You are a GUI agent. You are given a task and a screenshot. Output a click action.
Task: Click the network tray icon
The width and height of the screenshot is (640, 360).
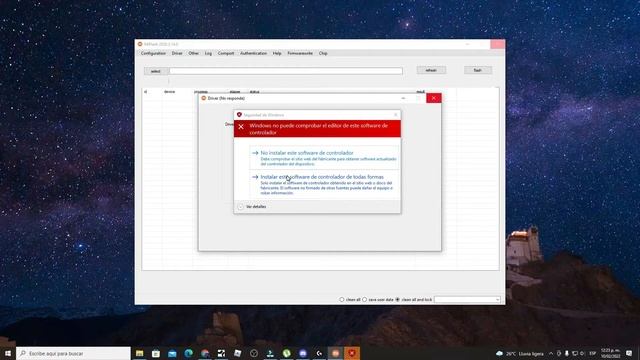click(575, 353)
